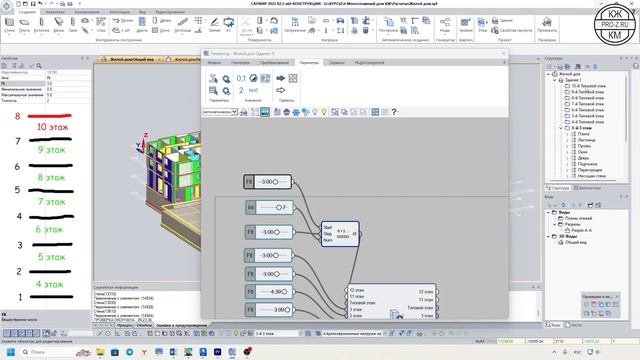Collapse the Жилой дом tree root
The image size is (640, 360).
pos(549,74)
